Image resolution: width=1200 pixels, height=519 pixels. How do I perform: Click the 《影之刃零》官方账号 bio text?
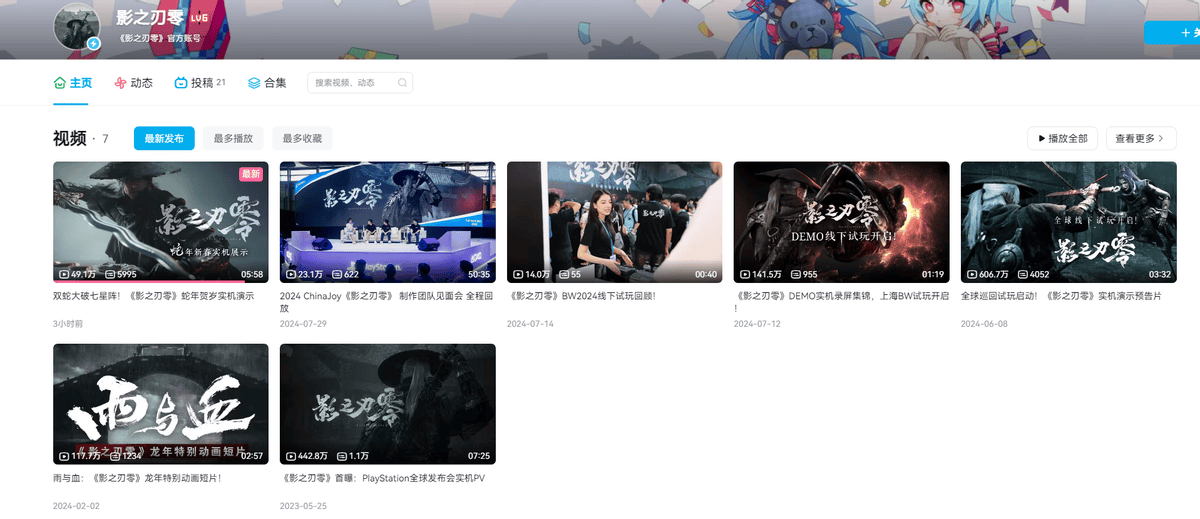coord(159,38)
